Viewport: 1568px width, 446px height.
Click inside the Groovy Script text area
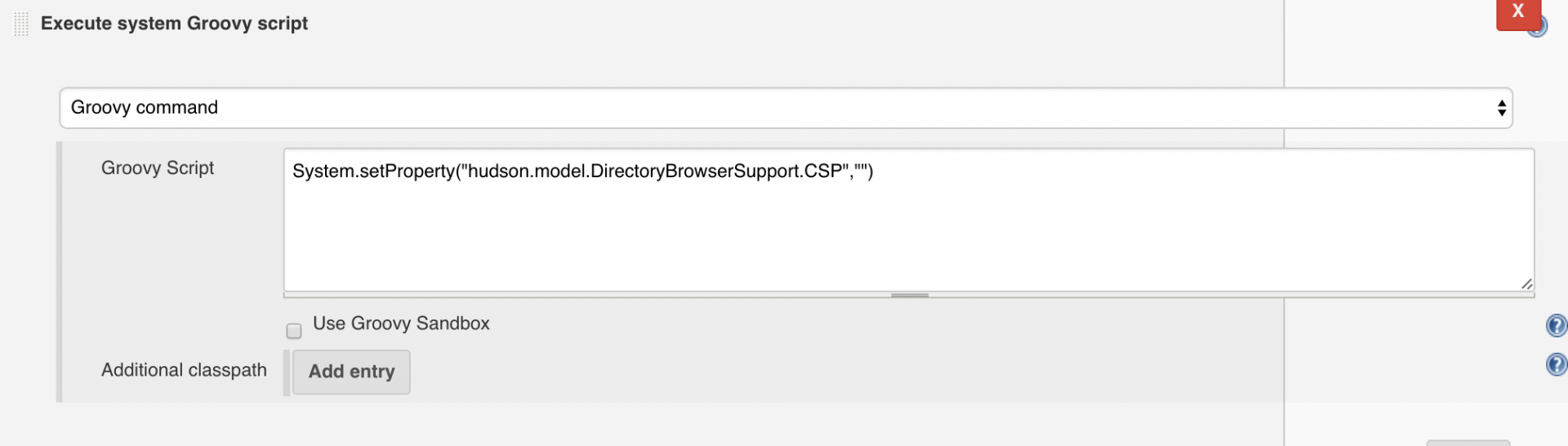coord(909,220)
